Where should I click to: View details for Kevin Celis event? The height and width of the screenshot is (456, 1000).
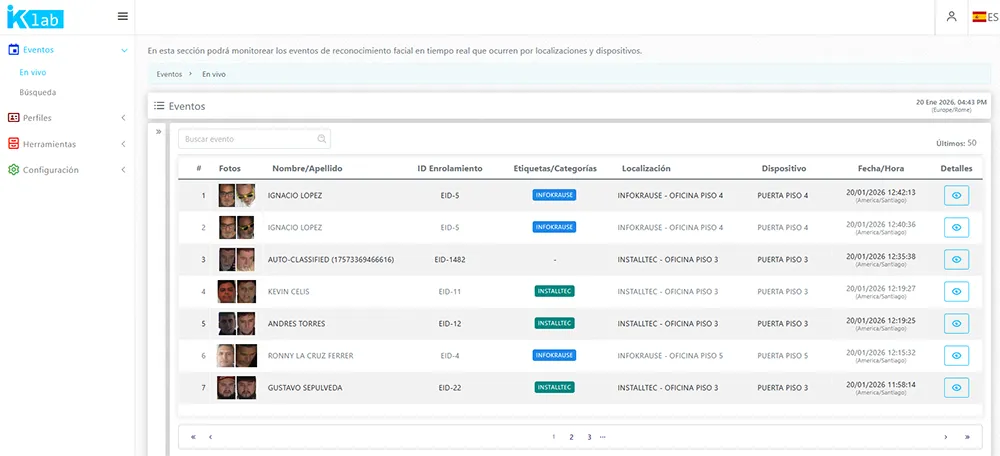[956, 292]
